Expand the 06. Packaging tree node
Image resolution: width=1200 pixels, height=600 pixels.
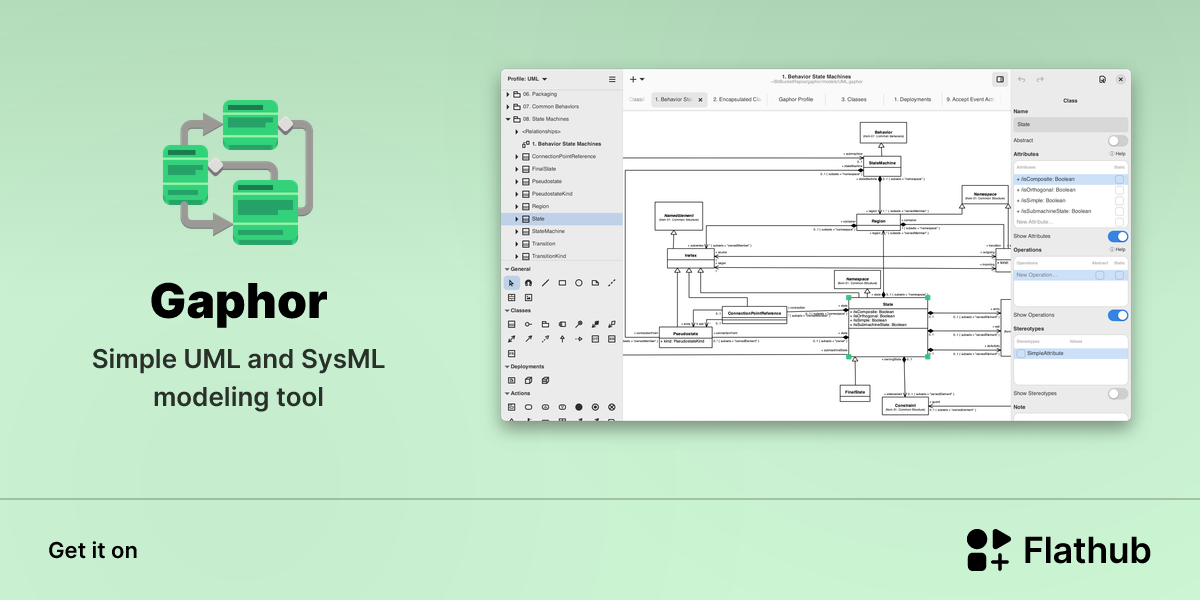point(508,94)
